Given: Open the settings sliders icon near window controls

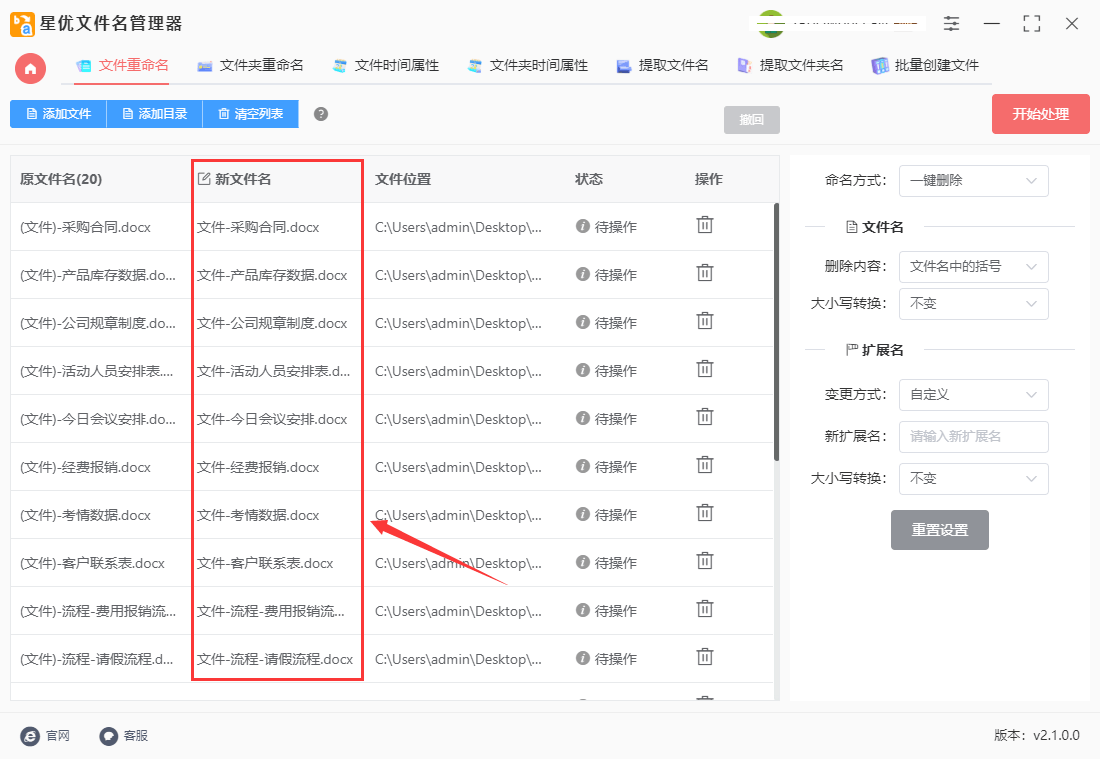Looking at the screenshot, I should (950, 23).
